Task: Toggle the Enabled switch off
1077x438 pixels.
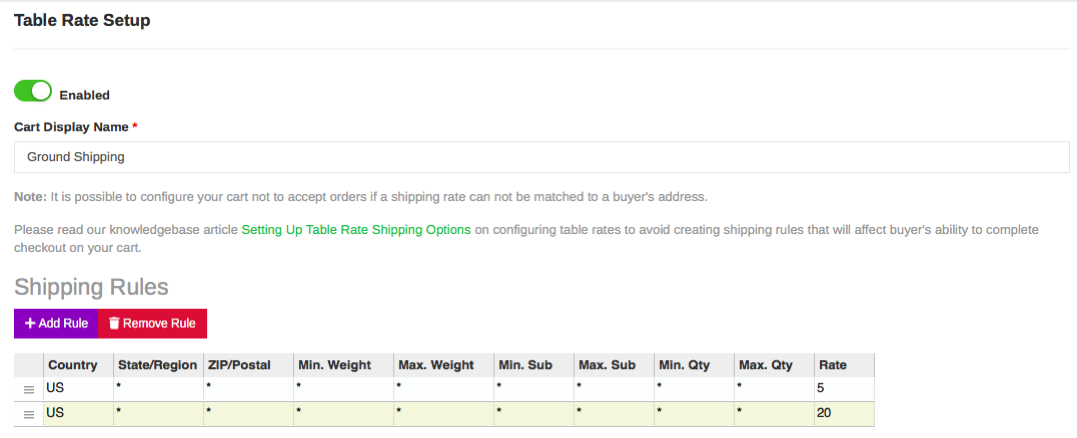Action: click(33, 91)
